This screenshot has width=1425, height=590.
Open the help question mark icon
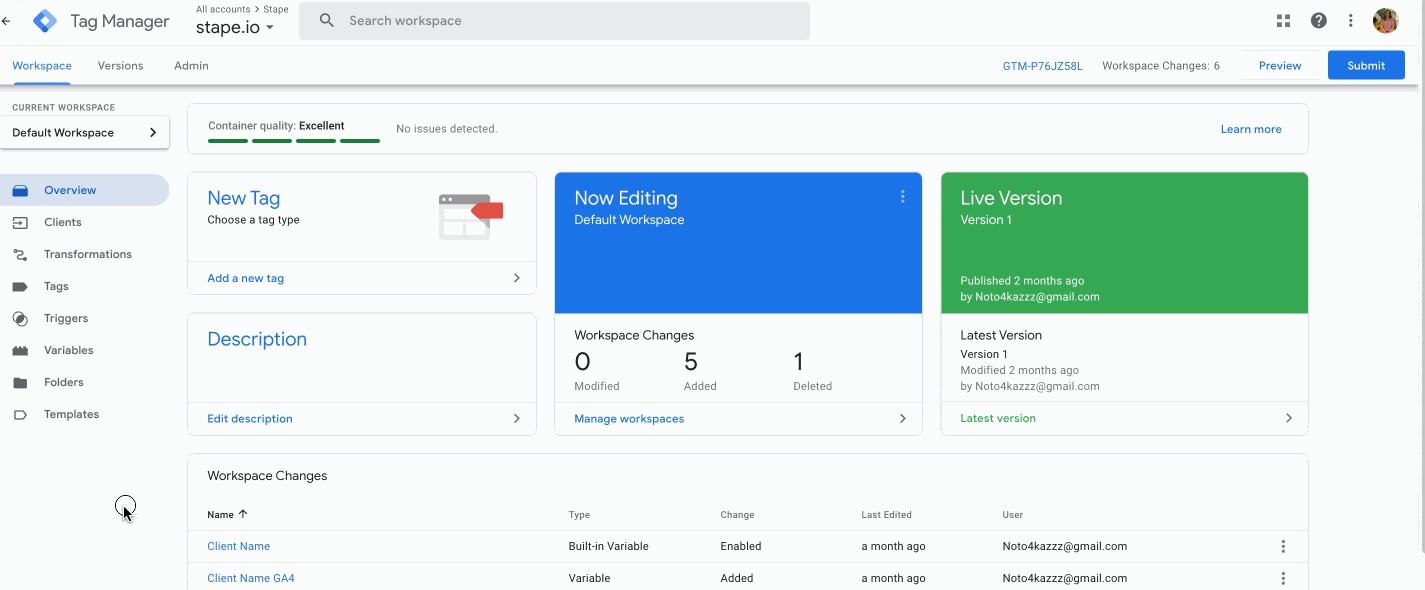(x=1318, y=20)
